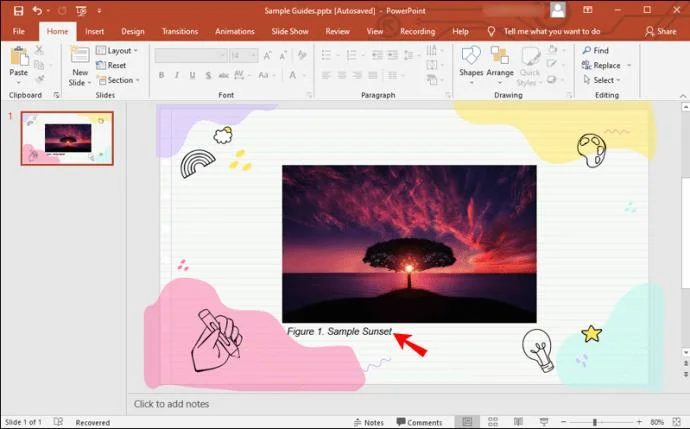Image resolution: width=690 pixels, height=429 pixels.
Task: Open Comments from status bar
Action: coord(419,422)
